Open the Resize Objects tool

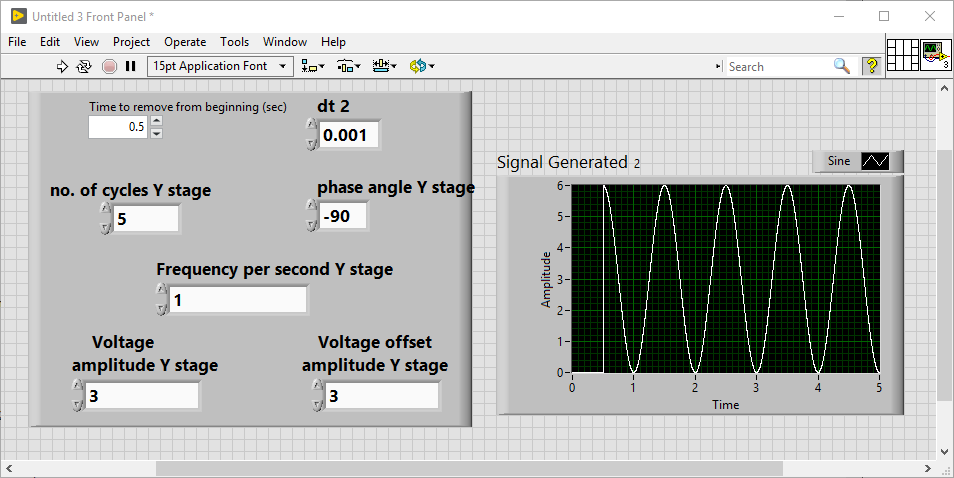pos(385,66)
